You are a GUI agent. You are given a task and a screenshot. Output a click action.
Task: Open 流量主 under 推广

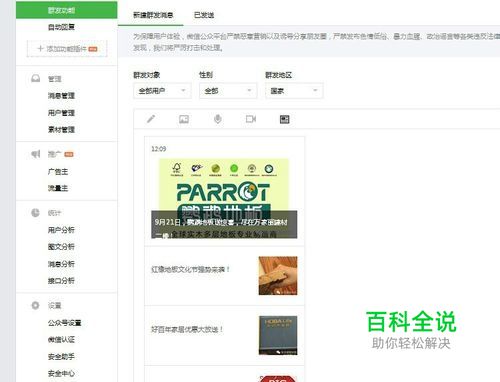tap(58, 188)
